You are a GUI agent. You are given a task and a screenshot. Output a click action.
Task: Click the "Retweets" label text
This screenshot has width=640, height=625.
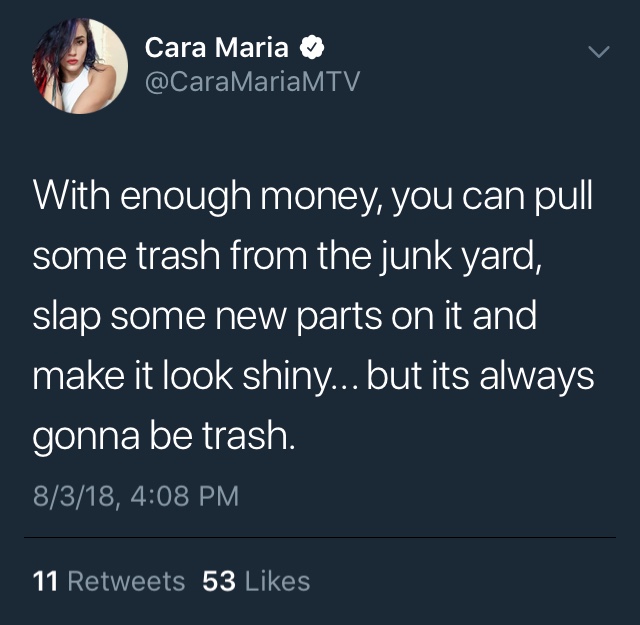pos(127,581)
